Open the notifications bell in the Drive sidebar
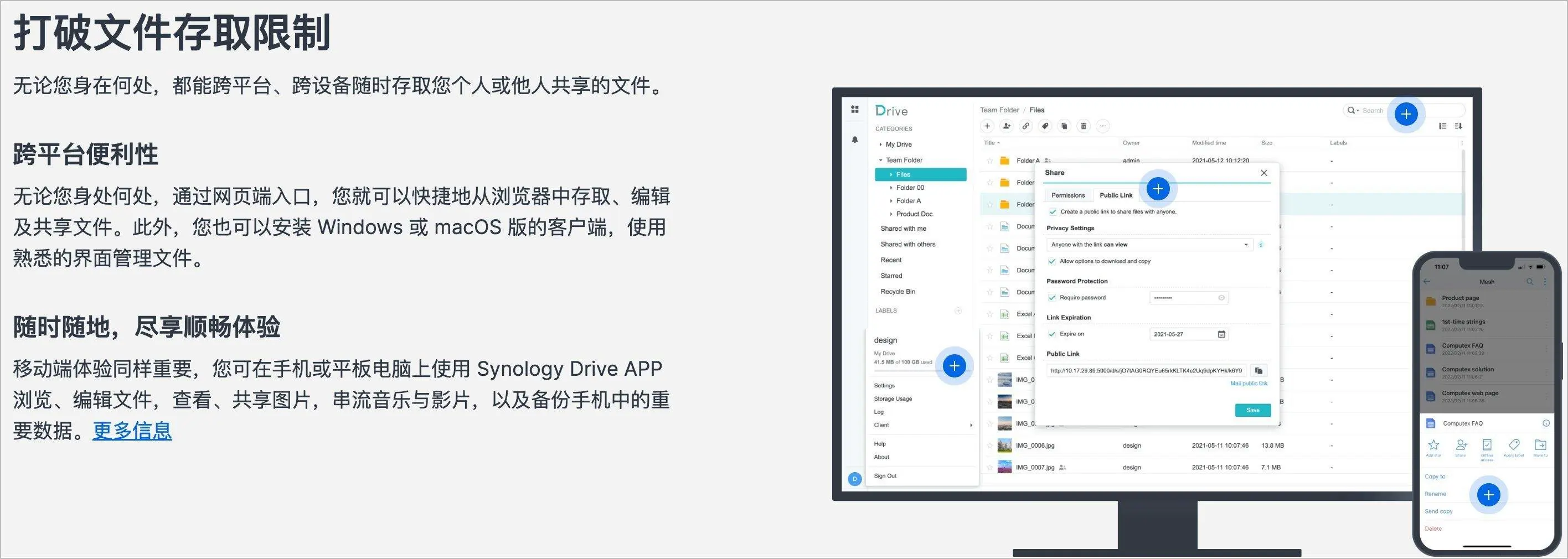 coord(855,140)
